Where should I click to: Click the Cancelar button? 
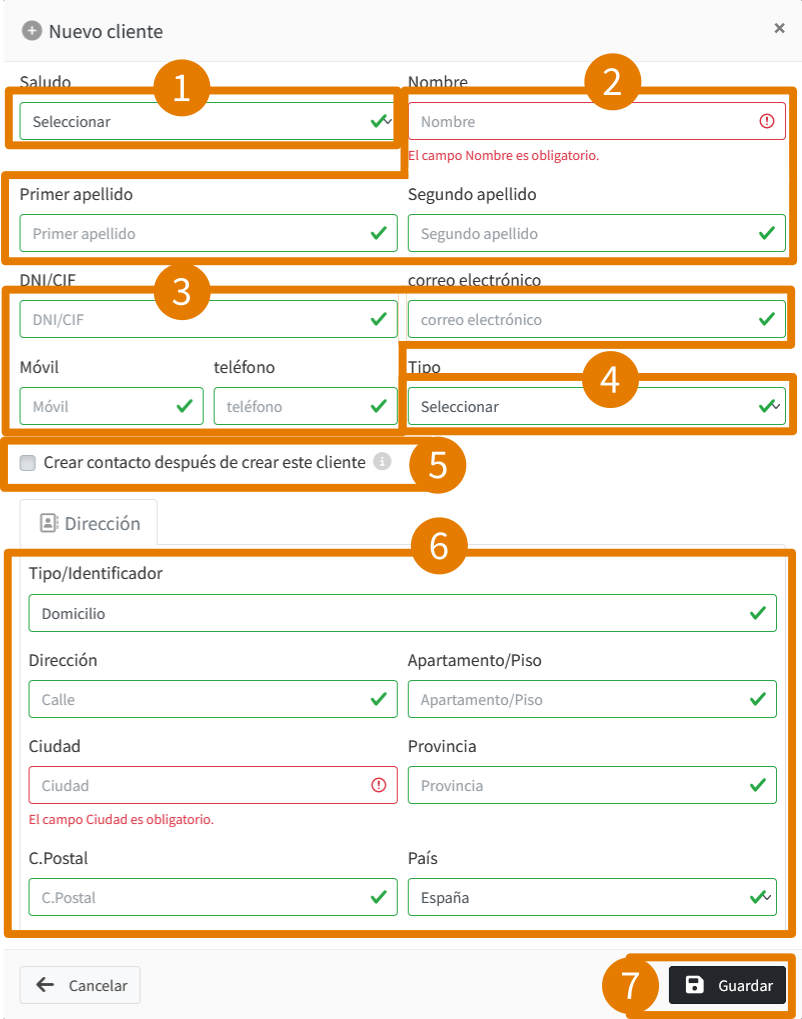coord(80,985)
